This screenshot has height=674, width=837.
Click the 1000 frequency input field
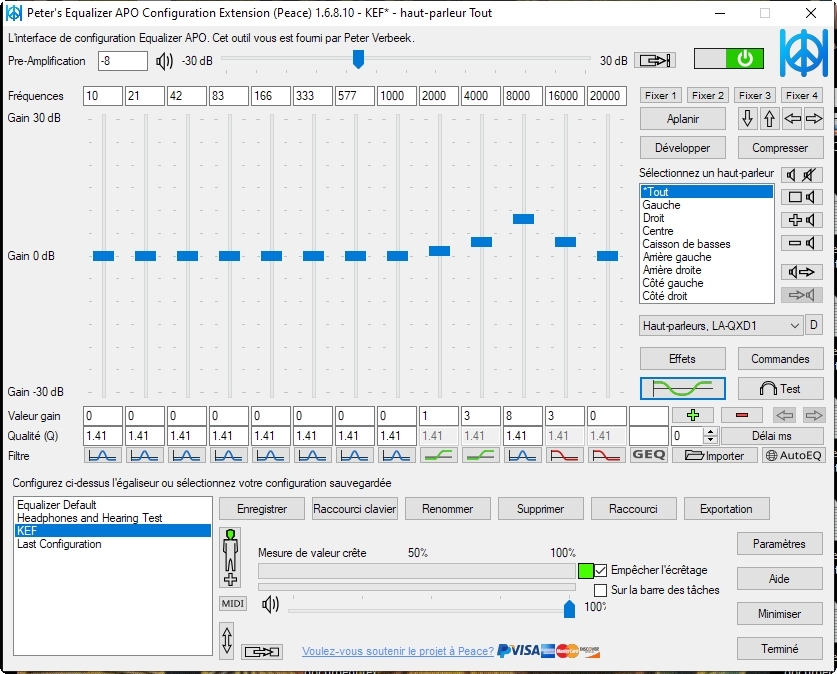(397, 96)
